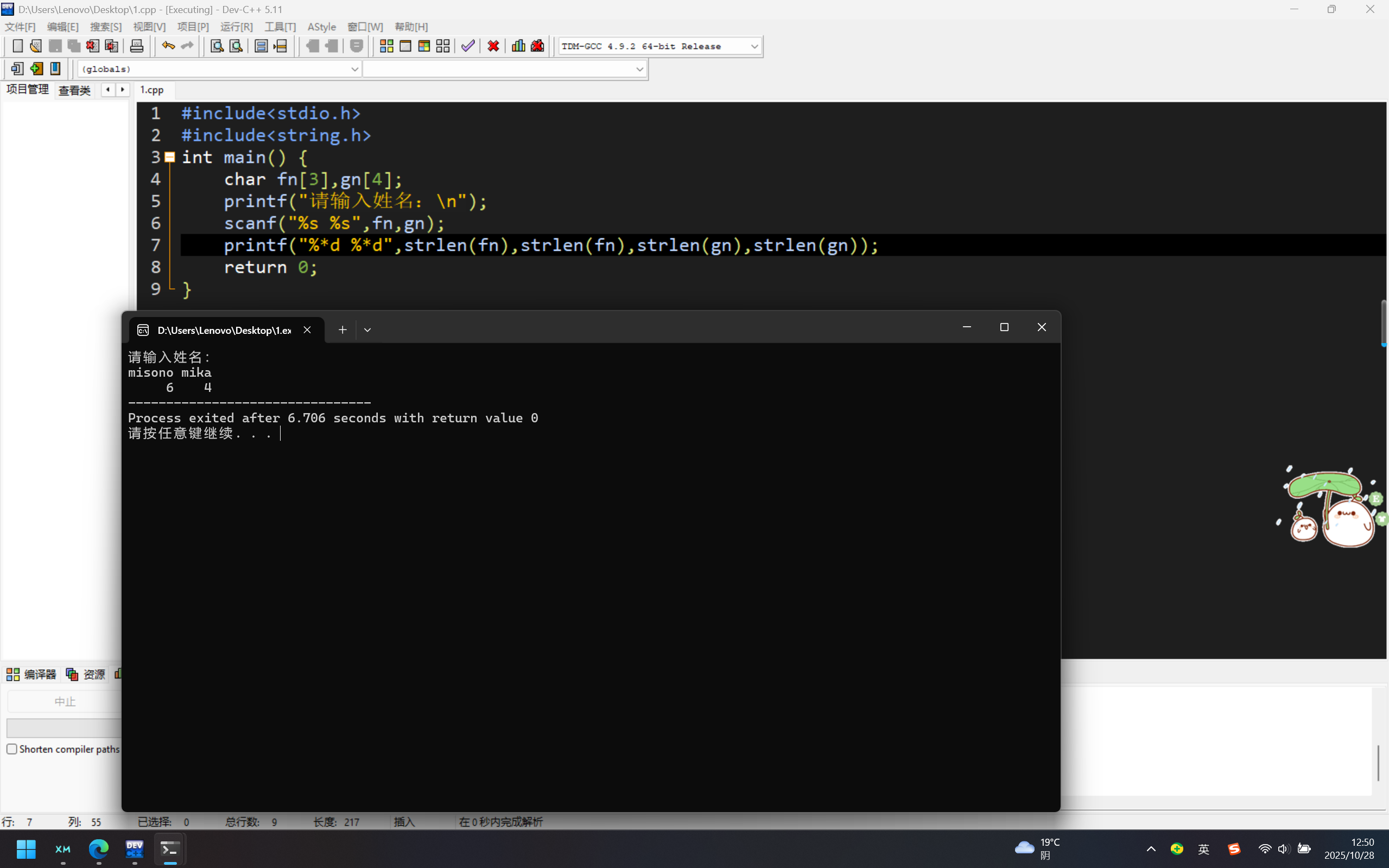1389x868 pixels.
Task: Click the Compile icon with colored squares
Action: [386, 46]
